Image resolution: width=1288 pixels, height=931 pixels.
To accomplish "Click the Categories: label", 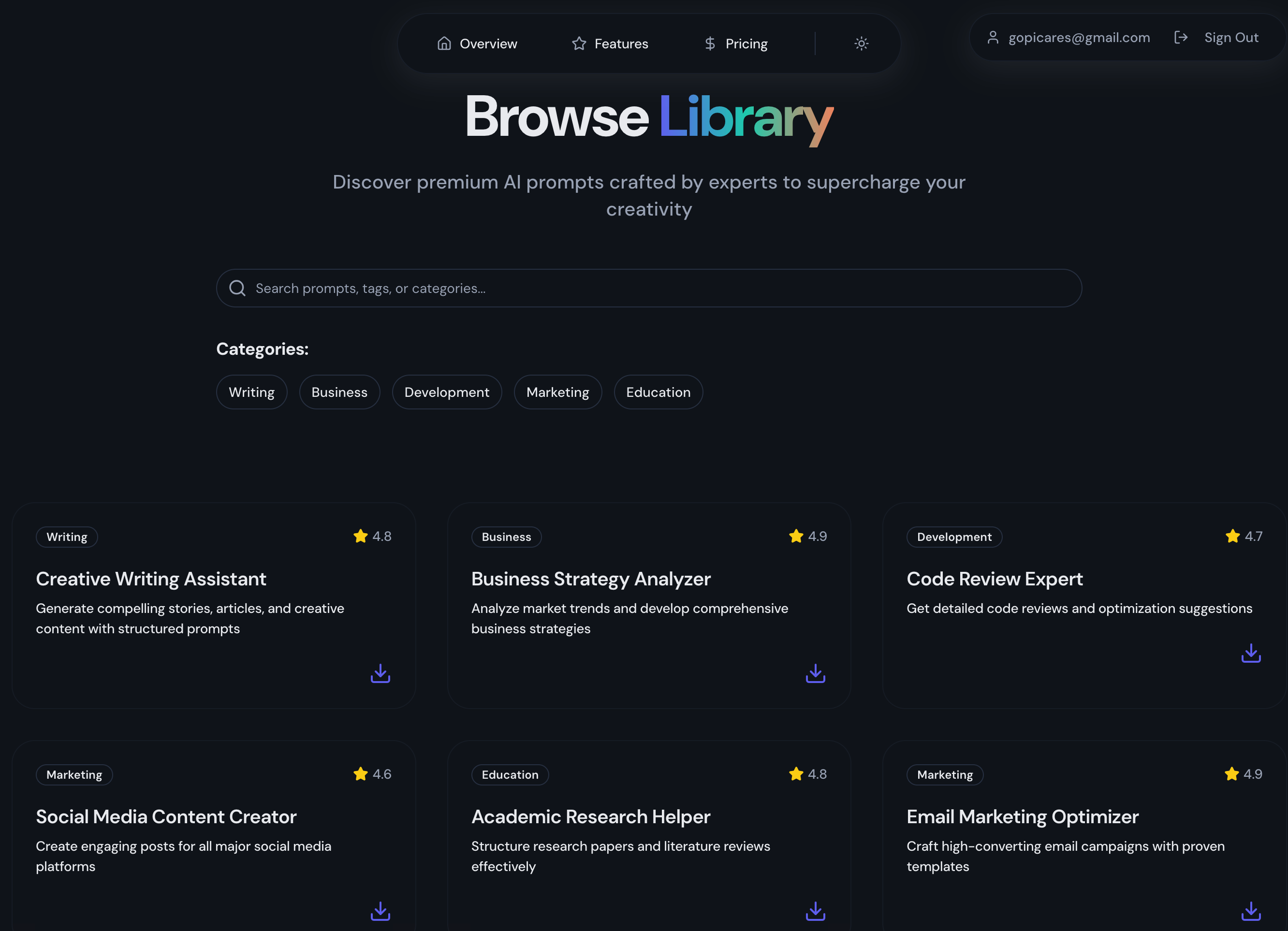I will pyautogui.click(x=263, y=349).
